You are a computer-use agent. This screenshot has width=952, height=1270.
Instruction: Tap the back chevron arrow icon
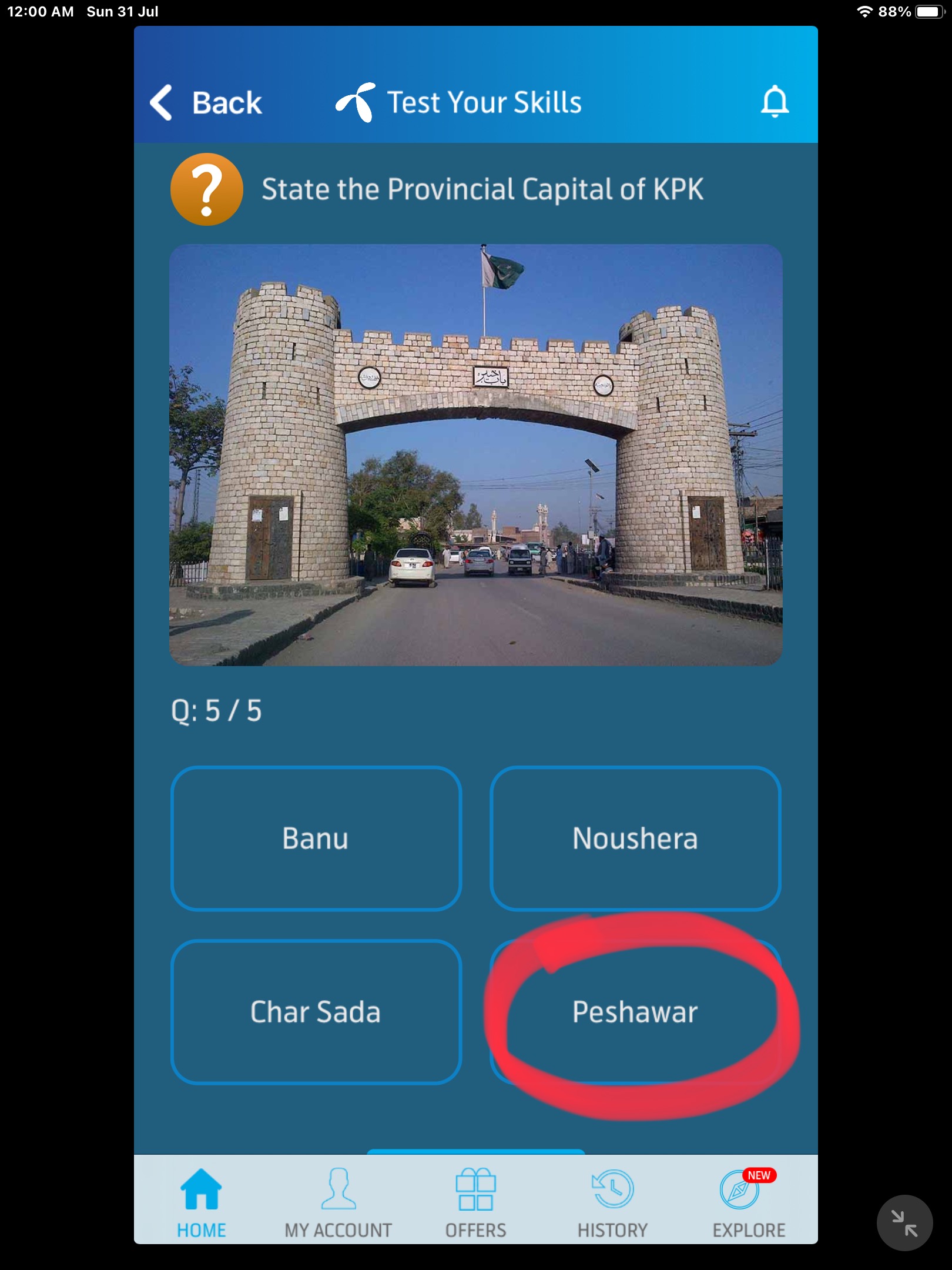coord(161,102)
